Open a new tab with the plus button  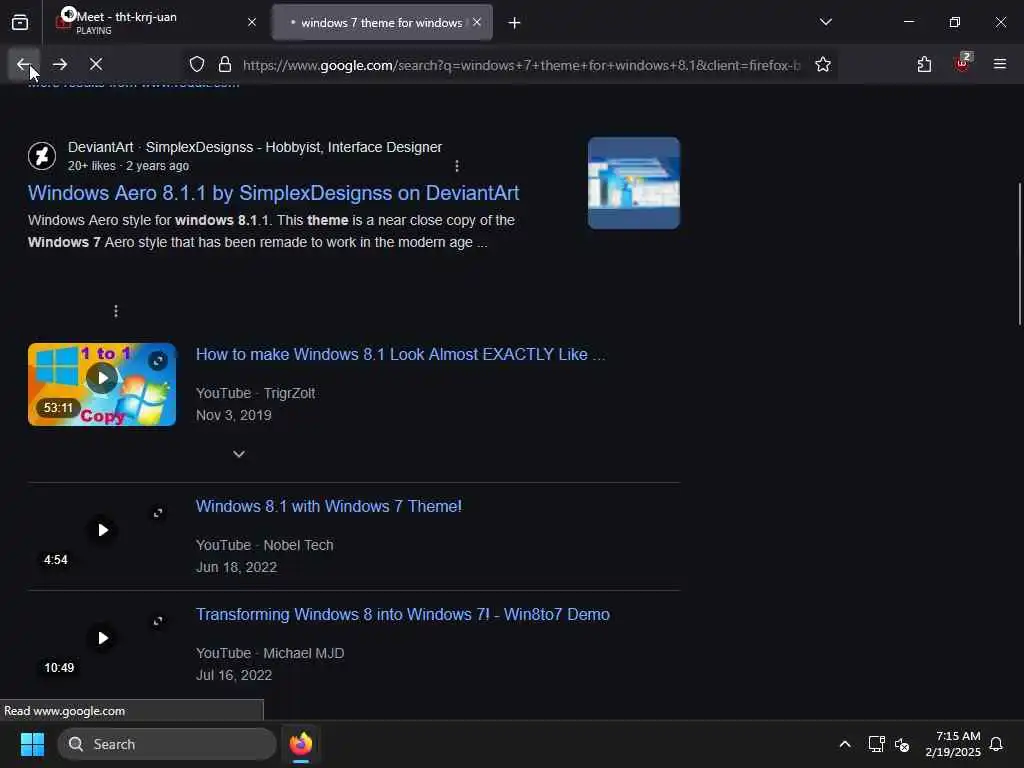[x=515, y=23]
